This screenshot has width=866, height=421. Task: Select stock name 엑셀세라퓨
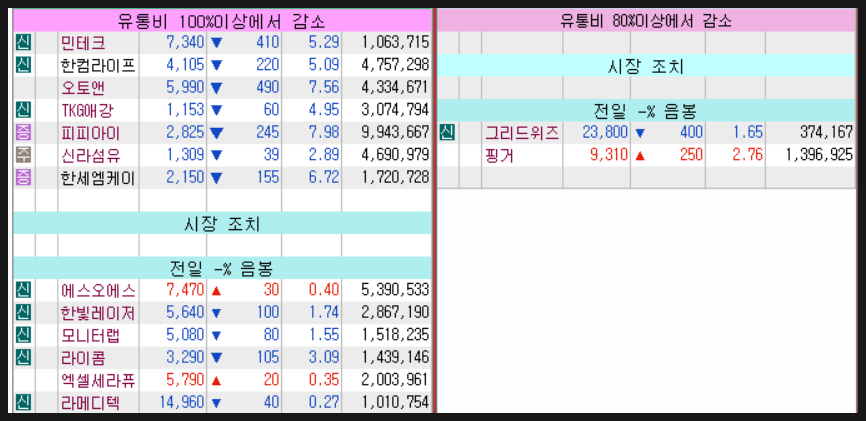98,380
